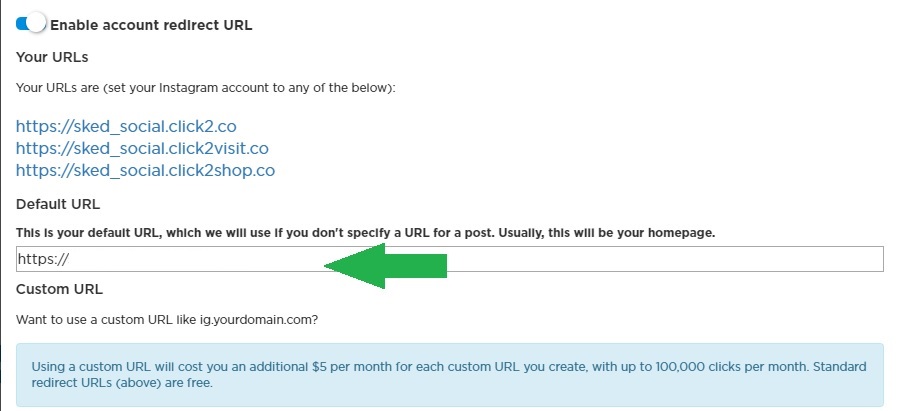Click the $5 per month pricing text
The width and height of the screenshot is (897, 411).
352,366
